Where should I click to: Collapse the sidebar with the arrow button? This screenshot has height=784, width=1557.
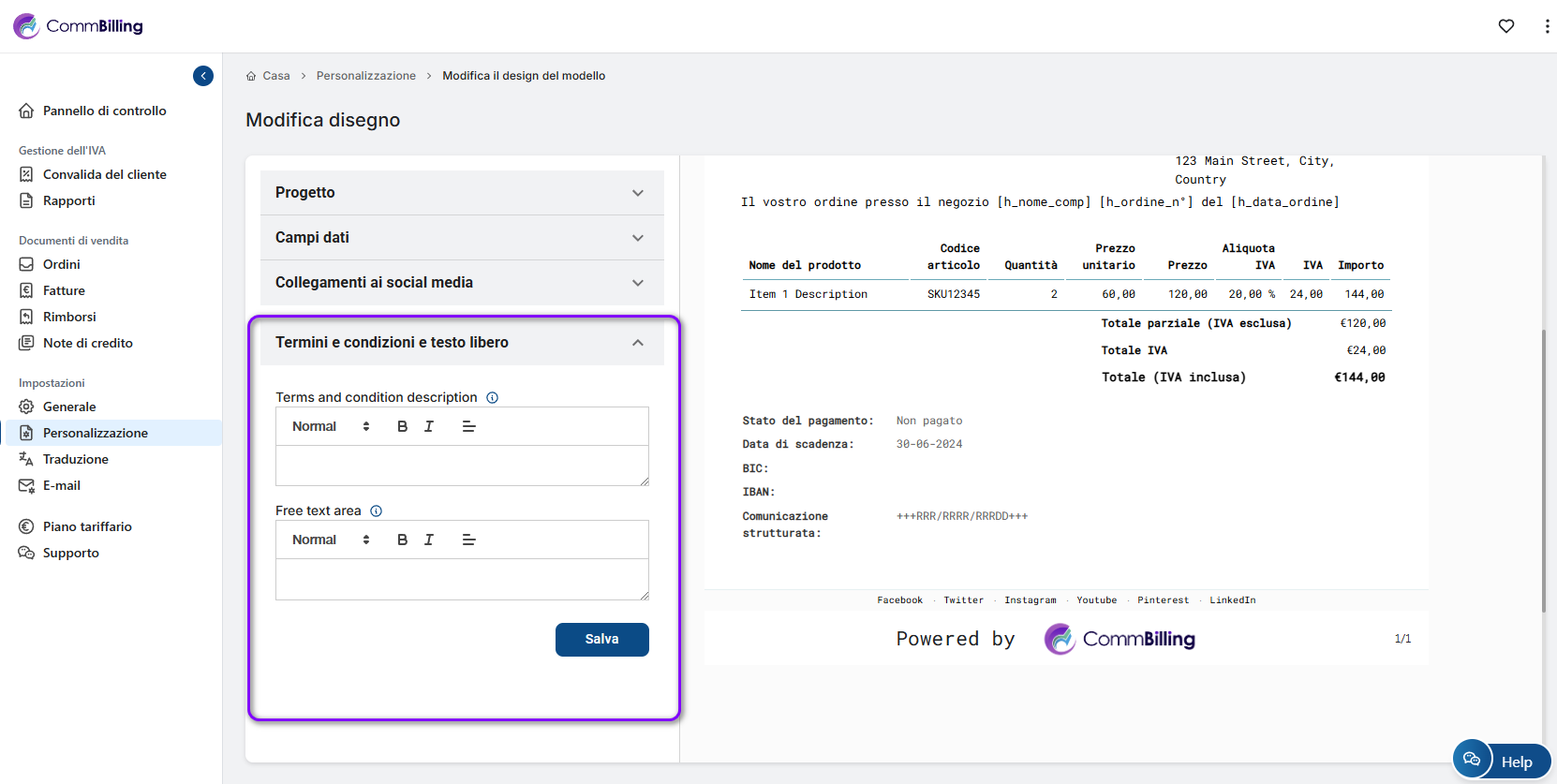click(x=203, y=76)
